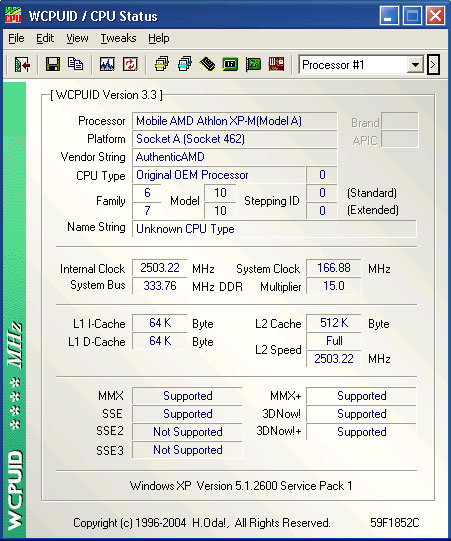Click the cyan-banded stacked windows icon
This screenshot has height=541, width=451.
click(185, 65)
